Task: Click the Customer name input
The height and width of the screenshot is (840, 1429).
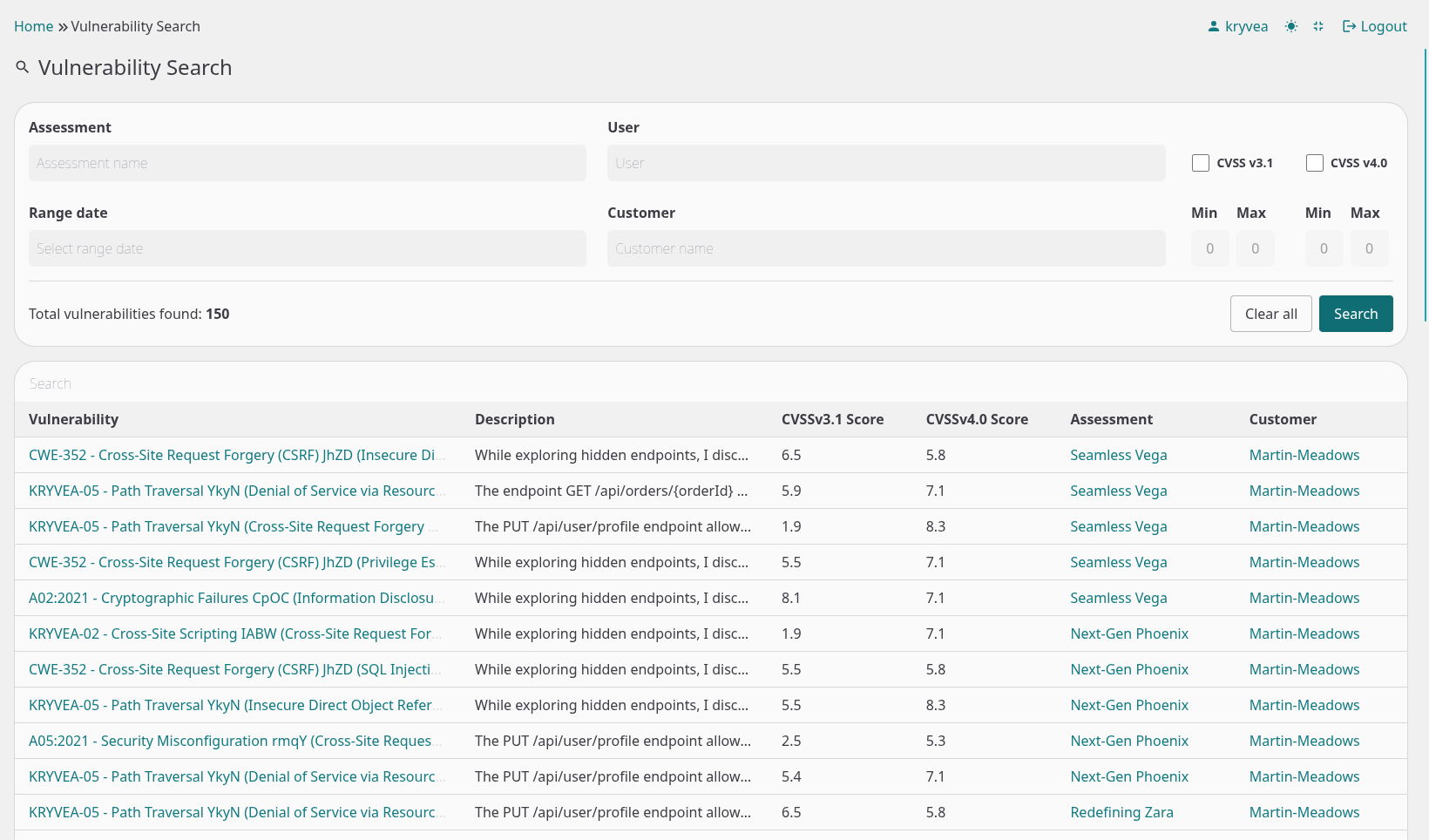Action: click(885, 248)
